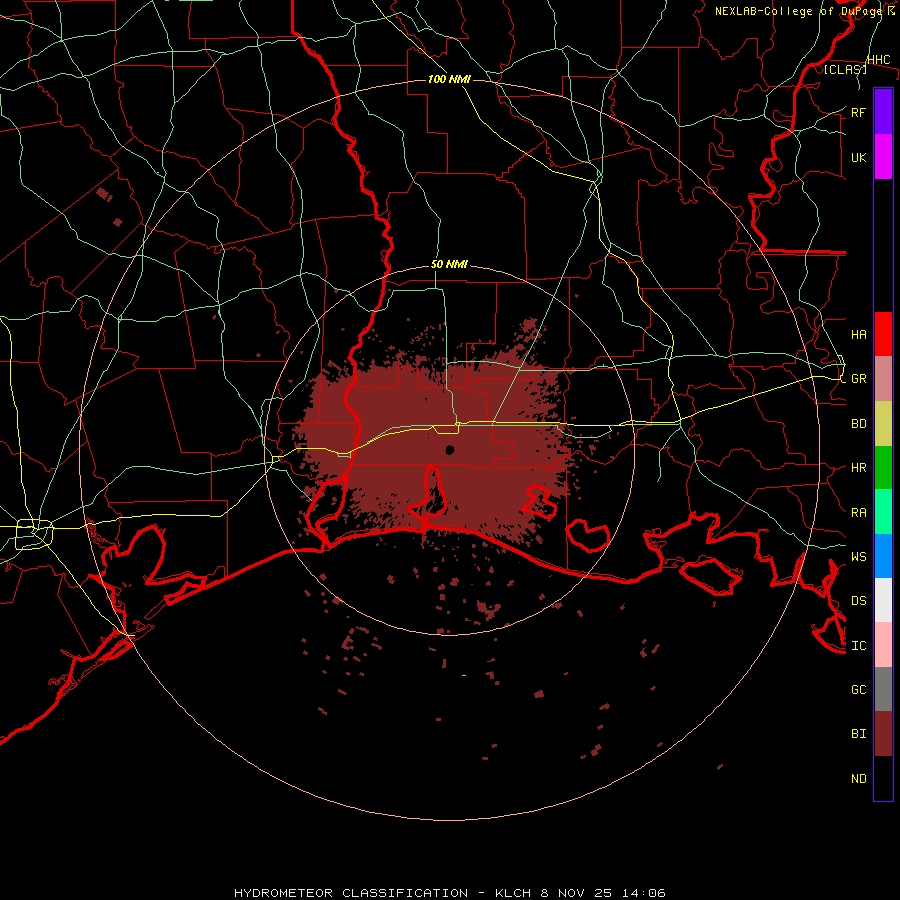The height and width of the screenshot is (900, 900).
Task: Click the UK magenta legend swatch
Action: [x=883, y=157]
